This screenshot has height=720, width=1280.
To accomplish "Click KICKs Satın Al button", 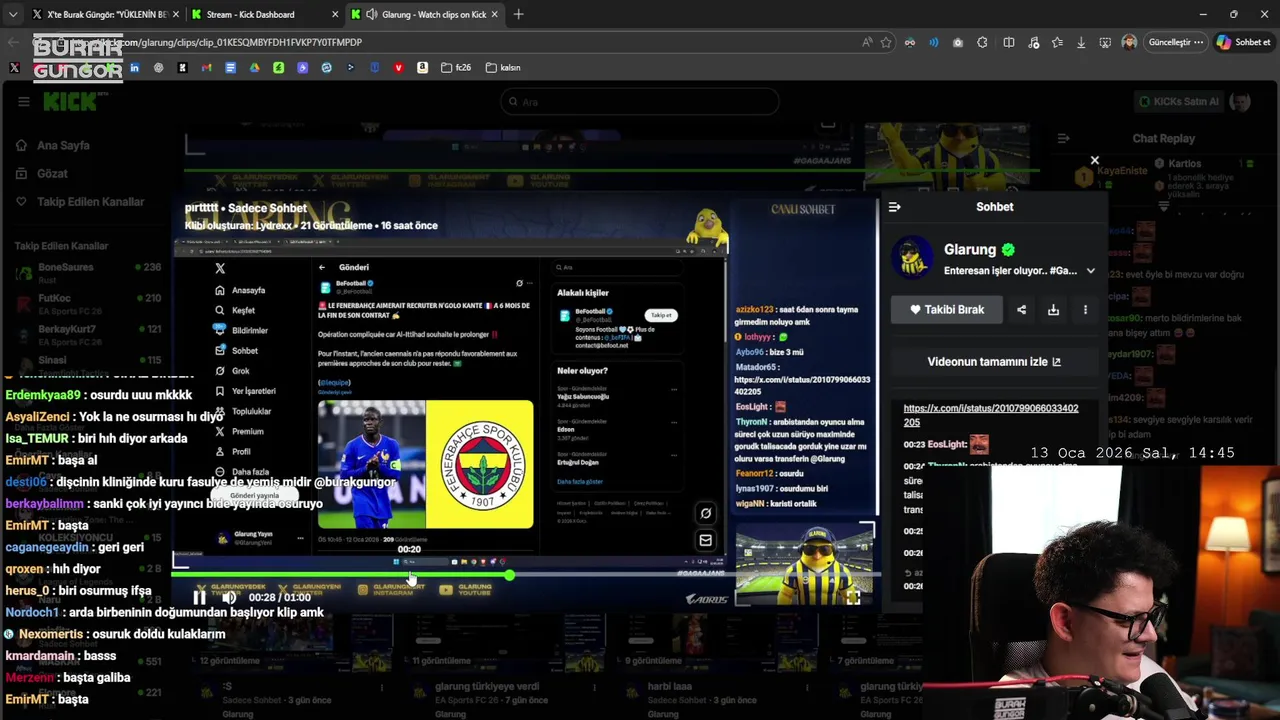I will pos(1180,101).
